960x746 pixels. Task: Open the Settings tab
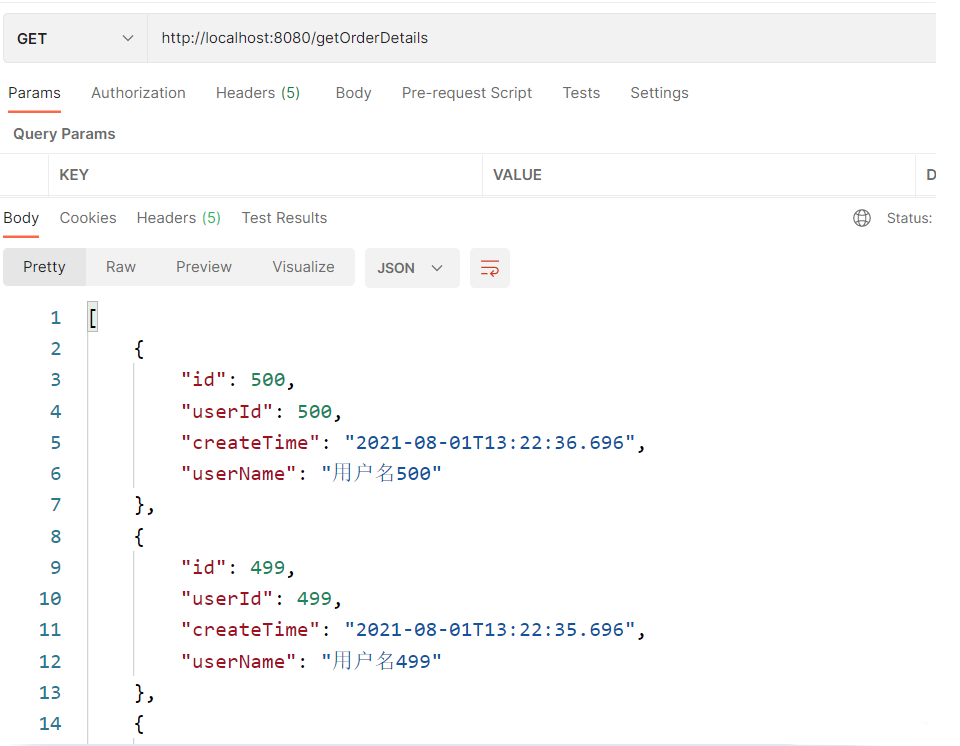[659, 93]
